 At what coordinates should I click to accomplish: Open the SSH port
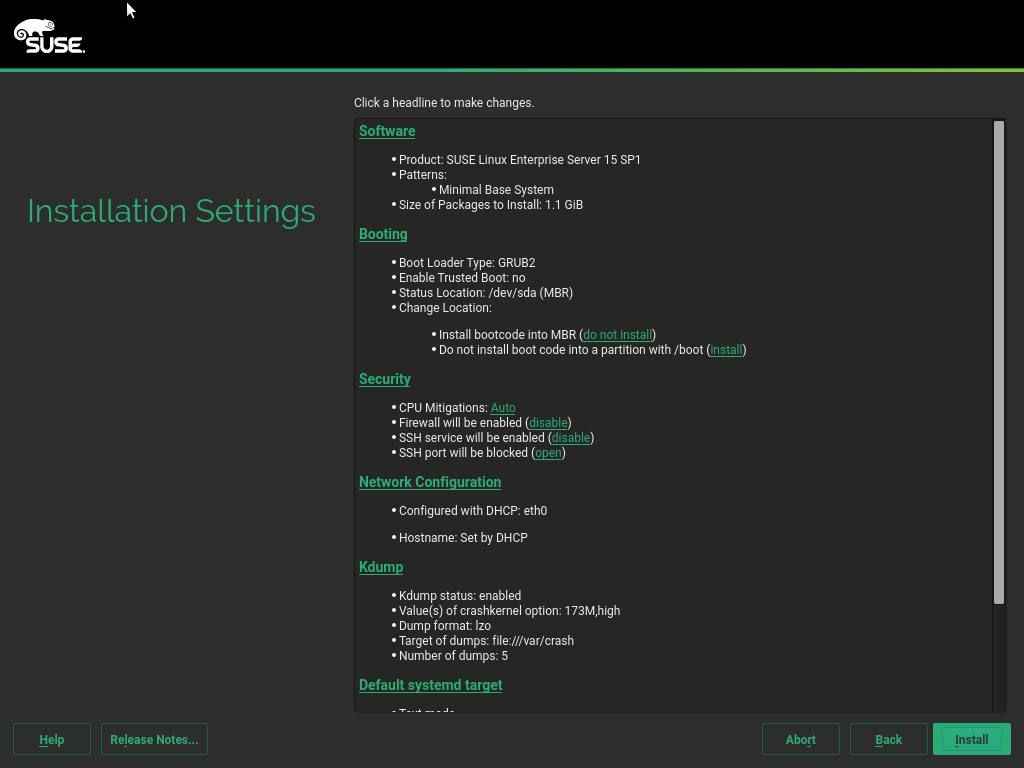click(x=549, y=453)
